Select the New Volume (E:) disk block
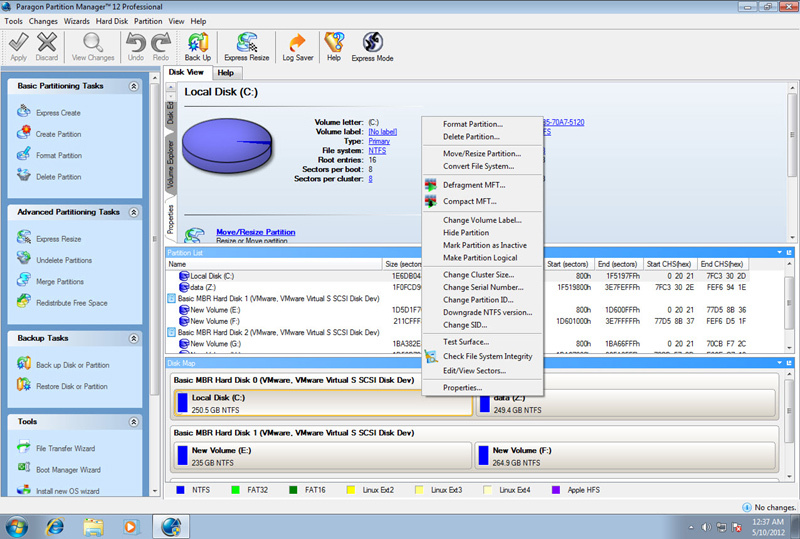The image size is (800, 539). click(322, 455)
